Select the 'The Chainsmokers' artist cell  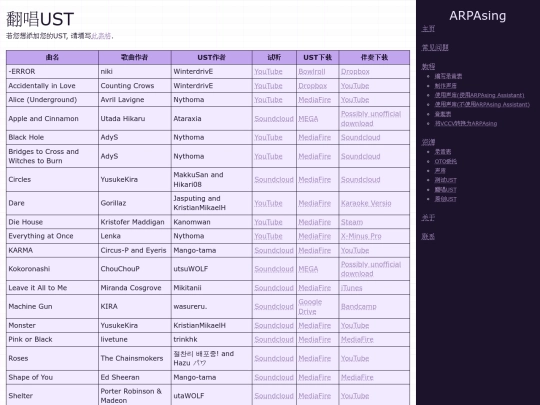pyautogui.click(x=135, y=359)
